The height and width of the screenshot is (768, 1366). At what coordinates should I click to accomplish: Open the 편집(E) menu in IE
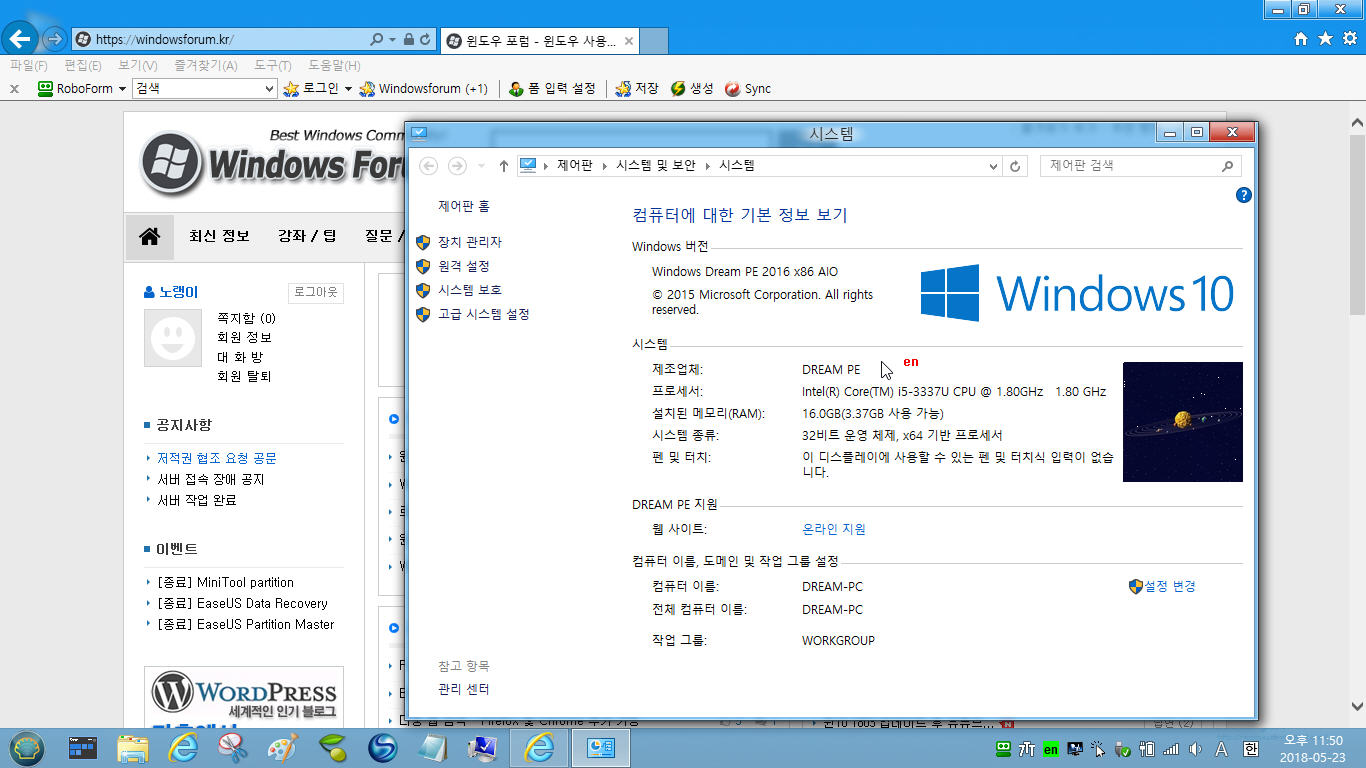83,65
